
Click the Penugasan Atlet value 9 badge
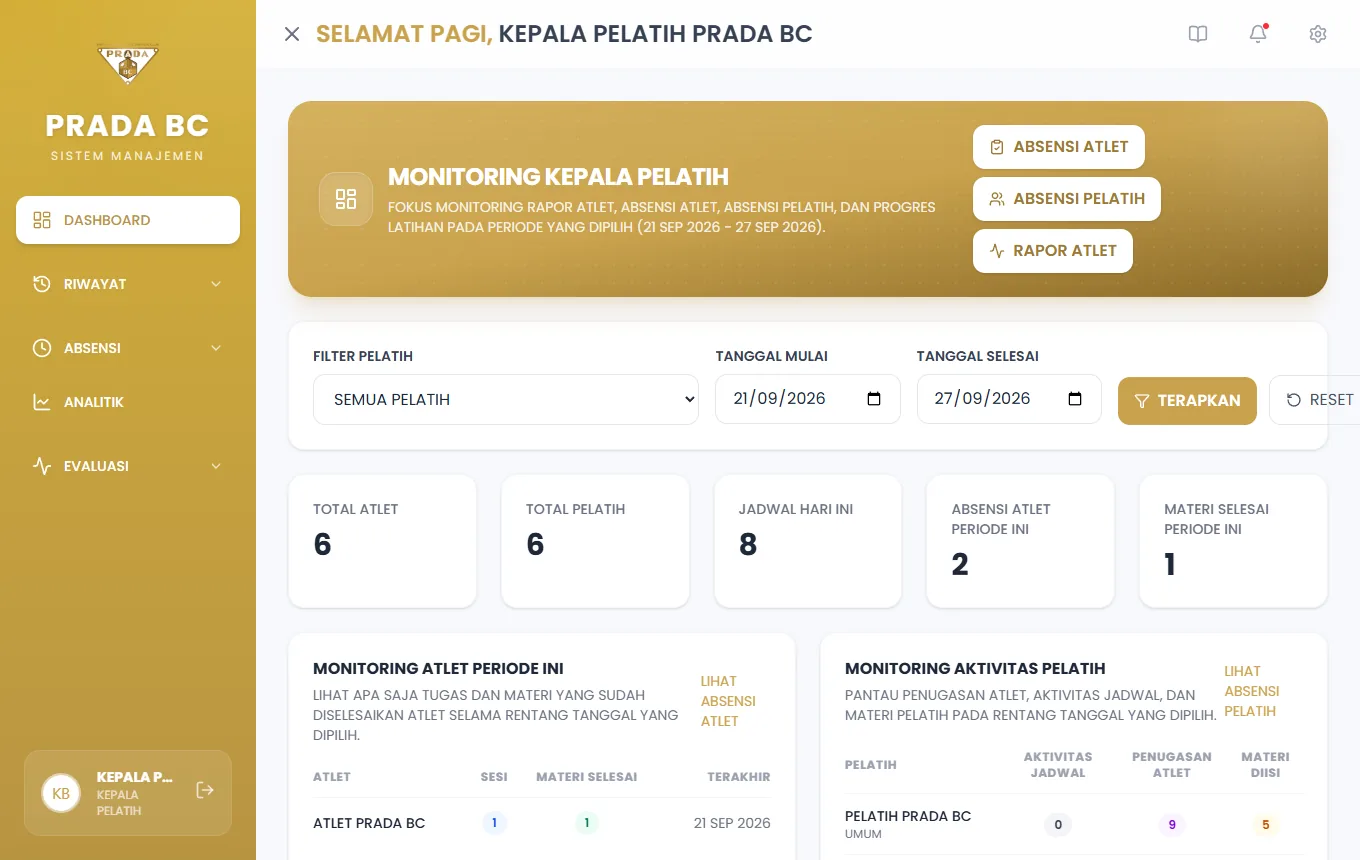click(x=1171, y=826)
